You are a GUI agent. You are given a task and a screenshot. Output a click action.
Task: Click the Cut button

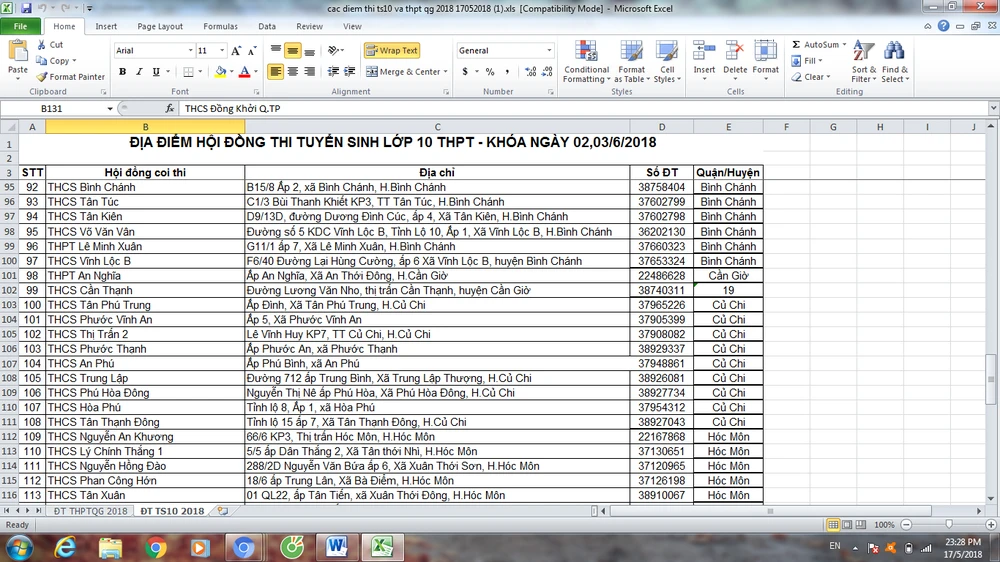(50, 45)
